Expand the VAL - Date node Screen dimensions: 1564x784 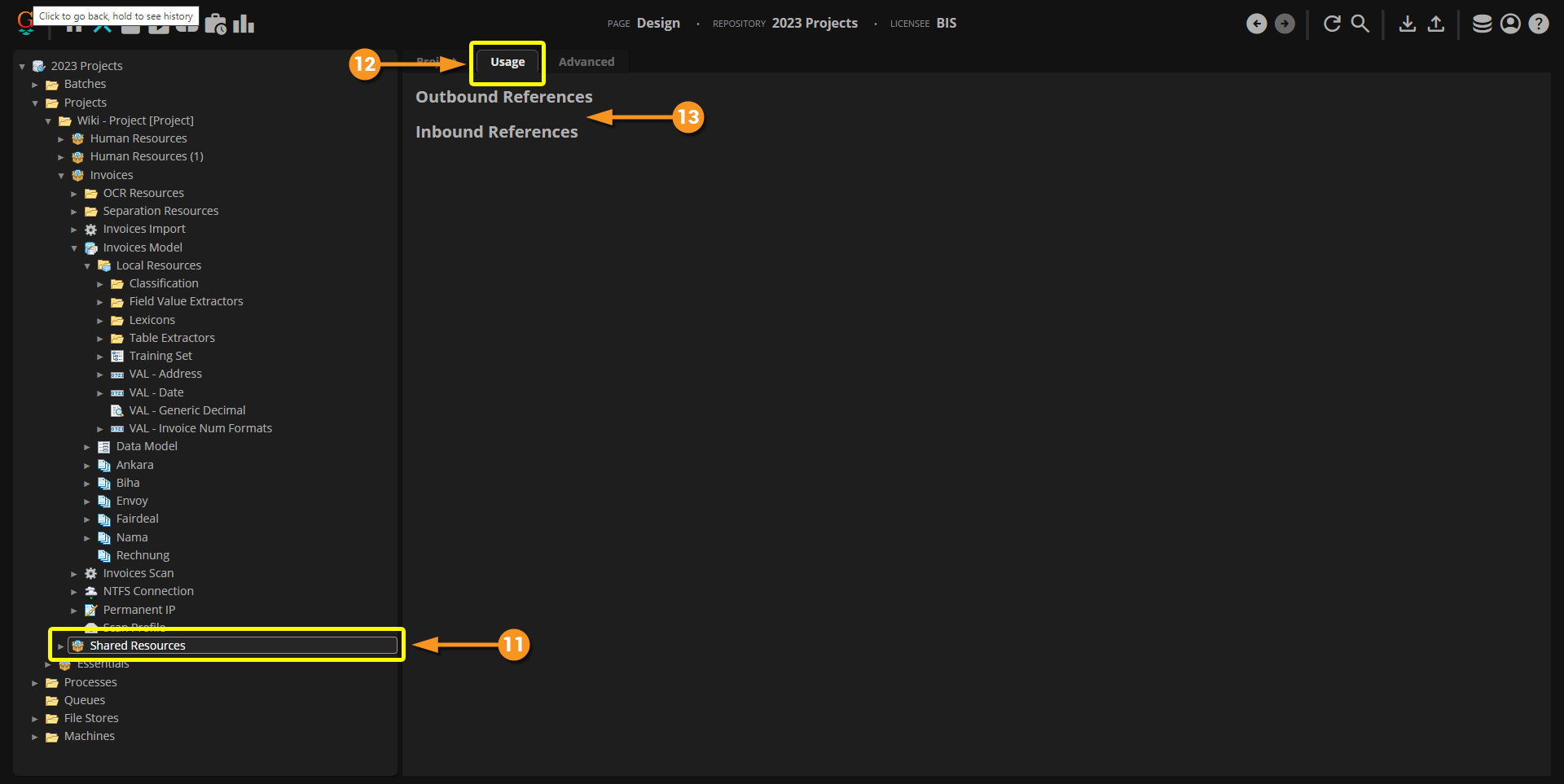[x=100, y=393]
